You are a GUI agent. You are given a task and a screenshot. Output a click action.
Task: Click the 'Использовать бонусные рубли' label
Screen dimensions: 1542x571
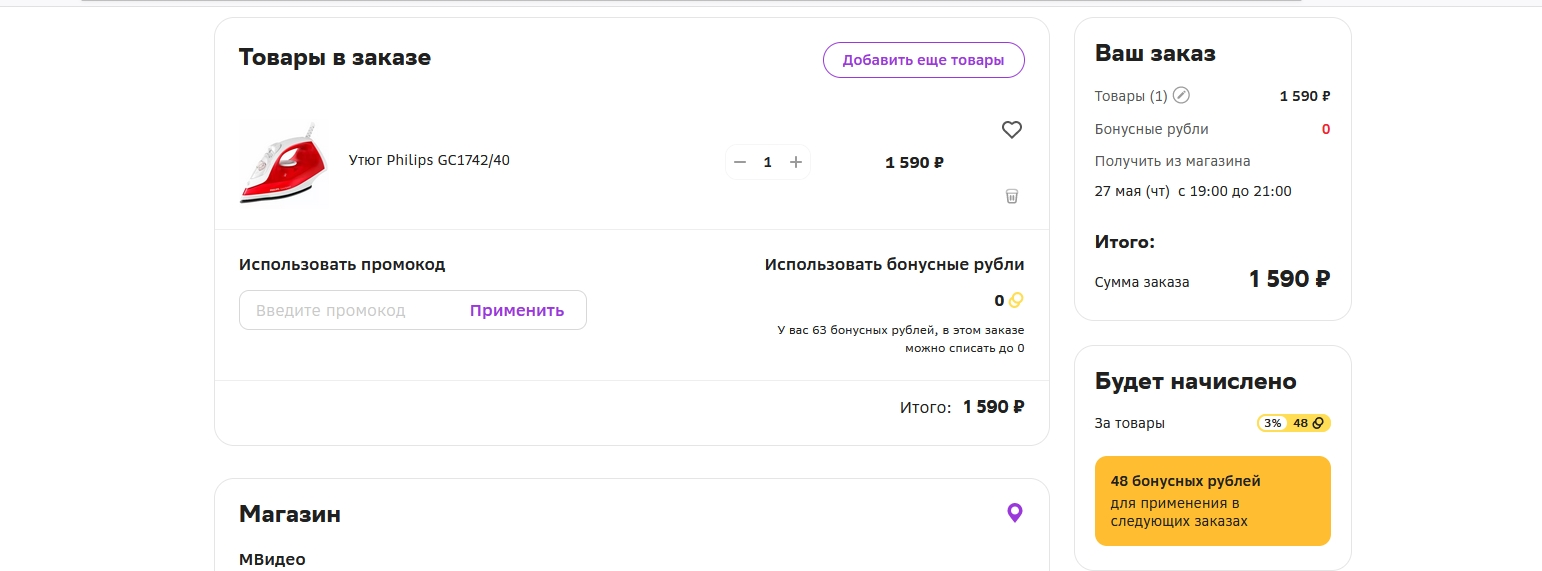(894, 265)
